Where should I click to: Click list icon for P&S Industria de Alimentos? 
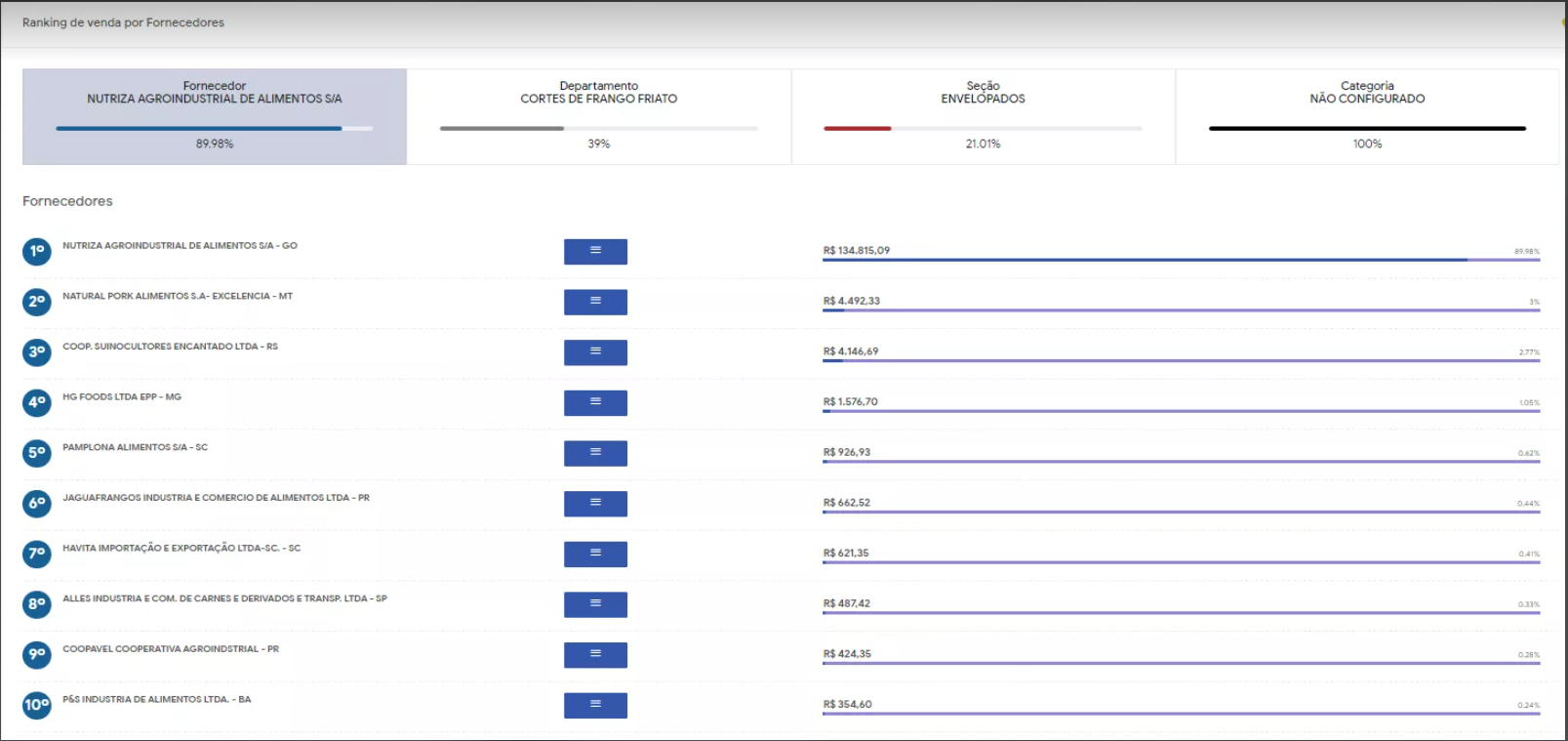(x=595, y=705)
